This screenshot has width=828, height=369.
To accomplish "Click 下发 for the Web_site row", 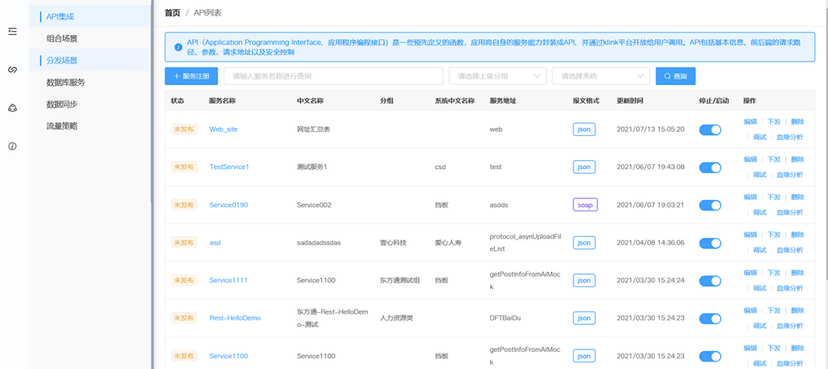I will 774,121.
